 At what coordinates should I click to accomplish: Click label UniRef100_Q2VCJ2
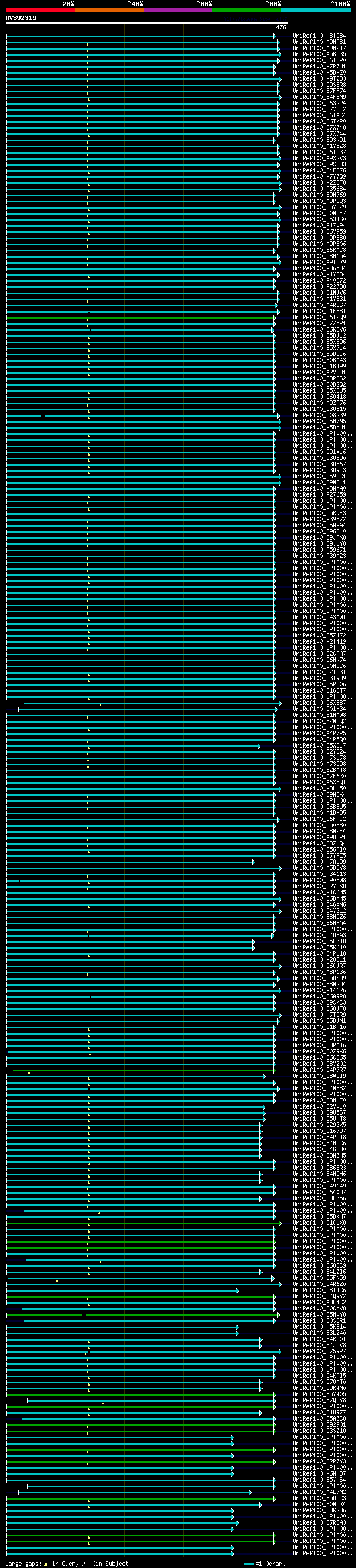coord(319,109)
